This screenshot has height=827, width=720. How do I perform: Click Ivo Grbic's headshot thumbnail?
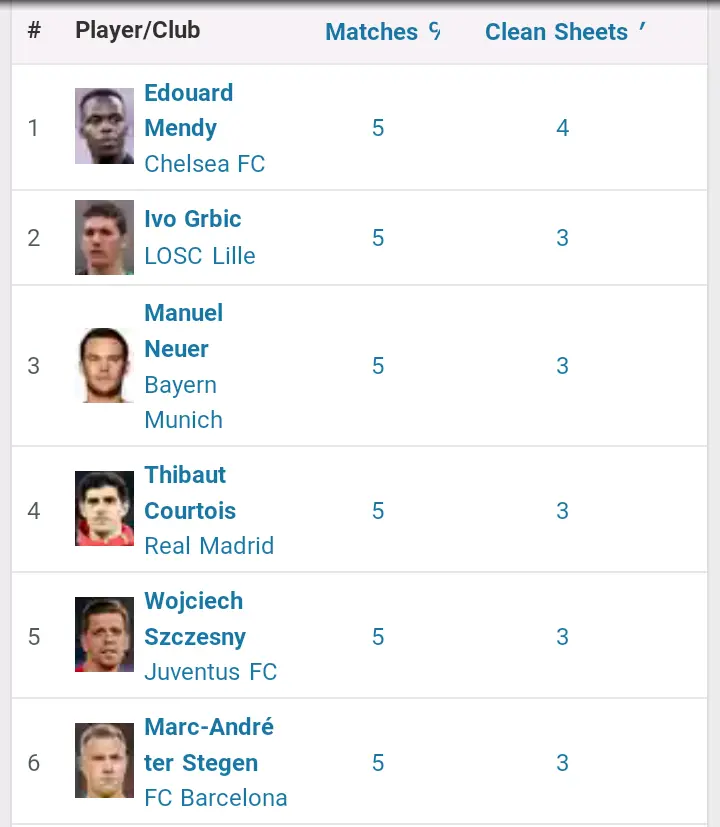point(104,237)
